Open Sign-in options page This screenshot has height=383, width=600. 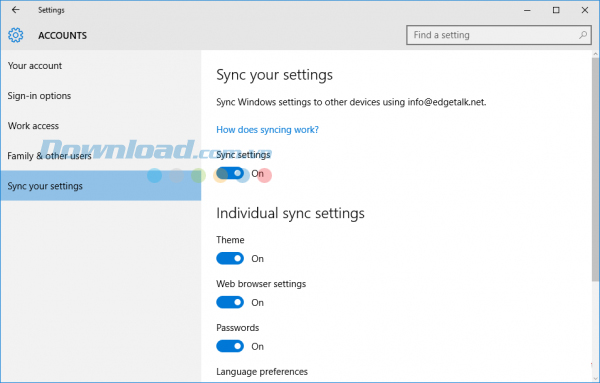101,96
